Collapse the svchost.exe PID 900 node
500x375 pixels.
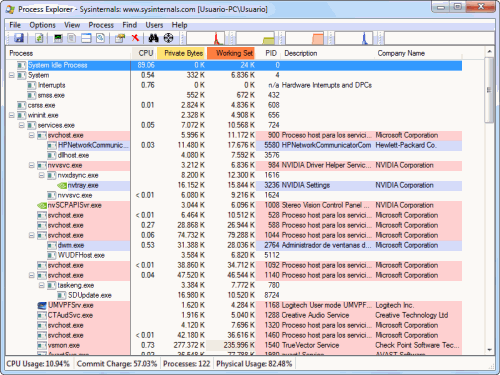coord(32,135)
